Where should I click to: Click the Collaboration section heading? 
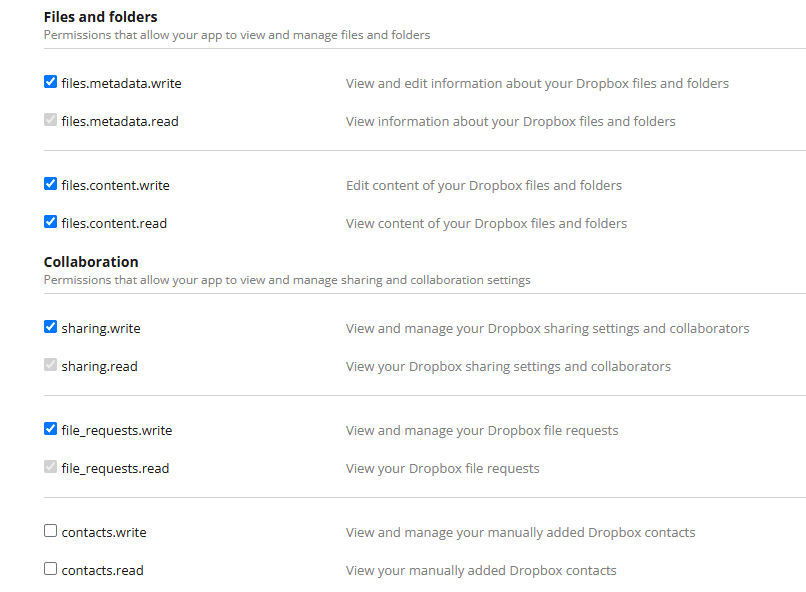[x=91, y=262]
